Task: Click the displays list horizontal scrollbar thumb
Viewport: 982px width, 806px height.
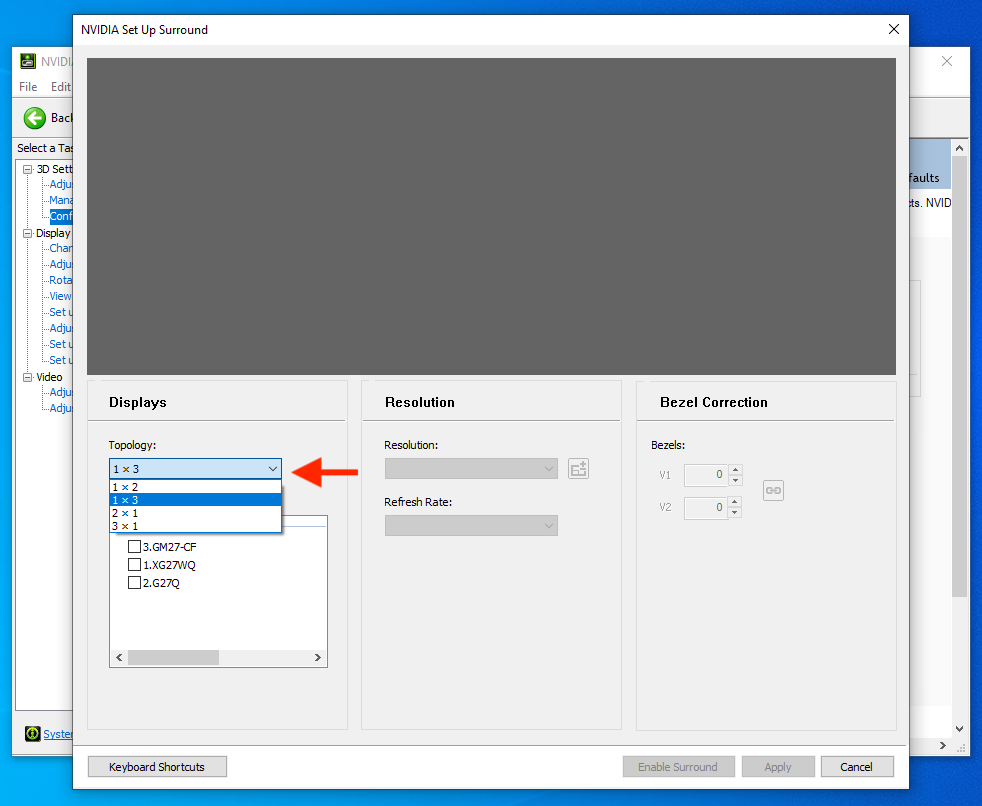Action: (173, 657)
